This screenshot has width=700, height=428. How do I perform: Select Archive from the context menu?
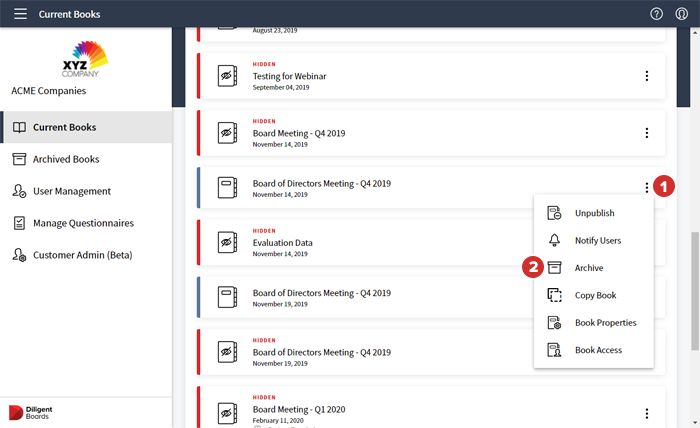(x=588, y=268)
